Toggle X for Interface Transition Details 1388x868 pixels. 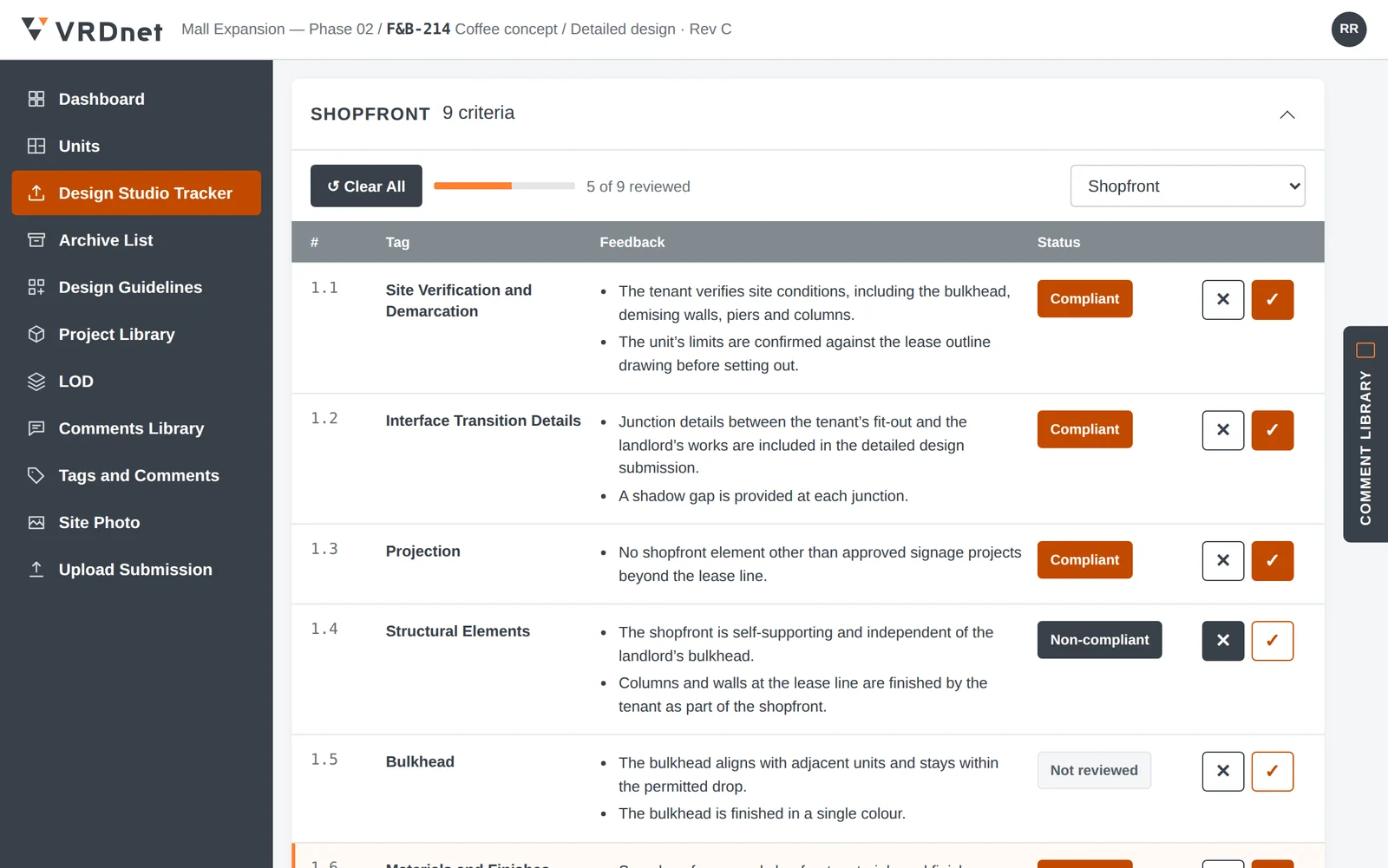click(x=1223, y=430)
